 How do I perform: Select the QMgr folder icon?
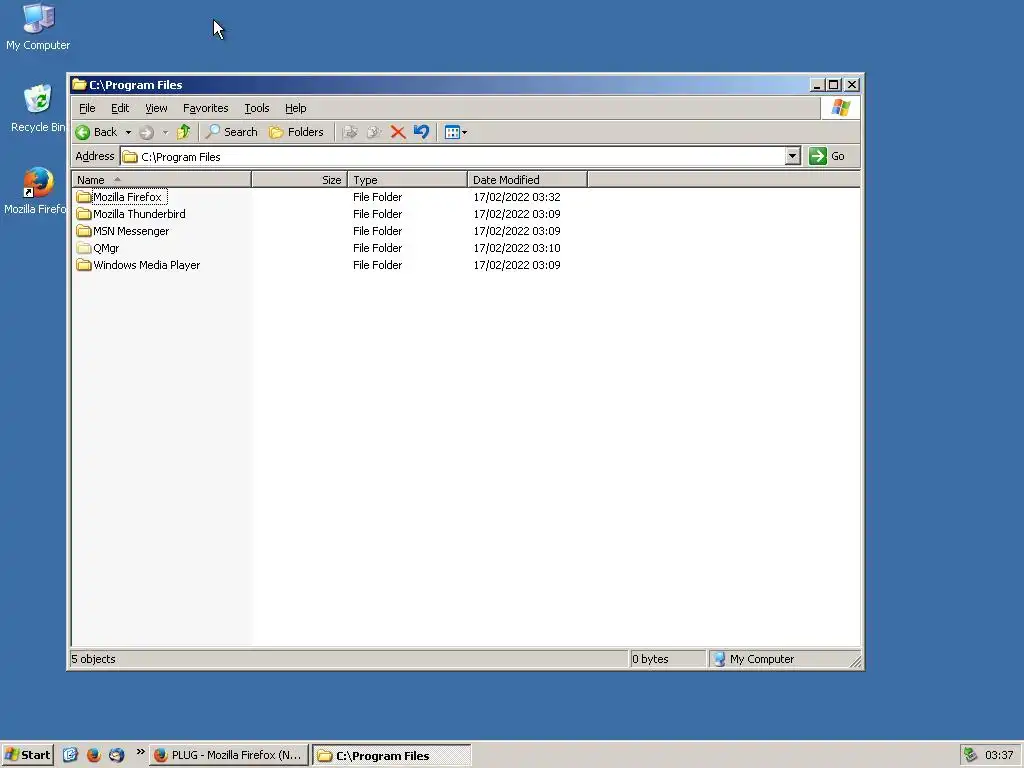84,248
